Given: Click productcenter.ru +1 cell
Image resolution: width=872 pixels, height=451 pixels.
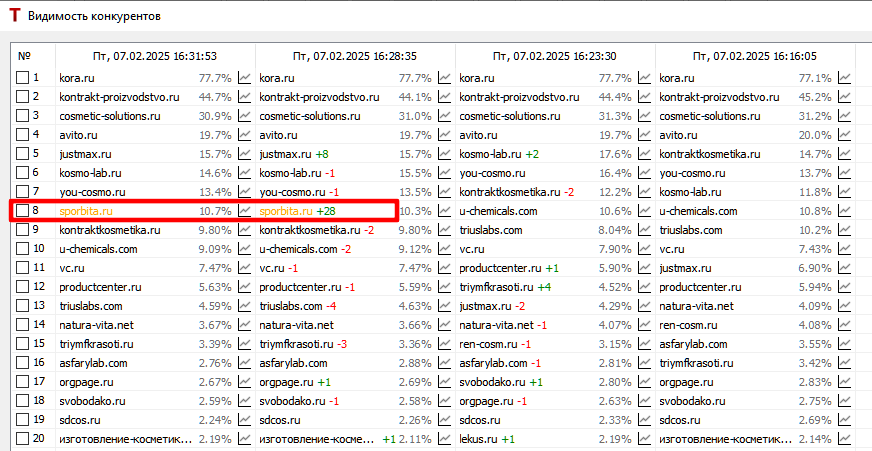Looking at the screenshot, I should [x=555, y=268].
